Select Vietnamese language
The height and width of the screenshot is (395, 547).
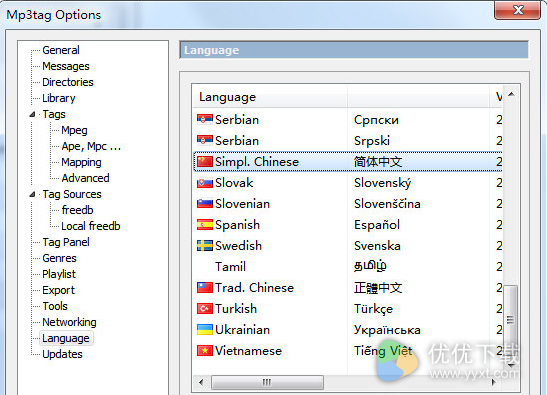click(x=347, y=351)
